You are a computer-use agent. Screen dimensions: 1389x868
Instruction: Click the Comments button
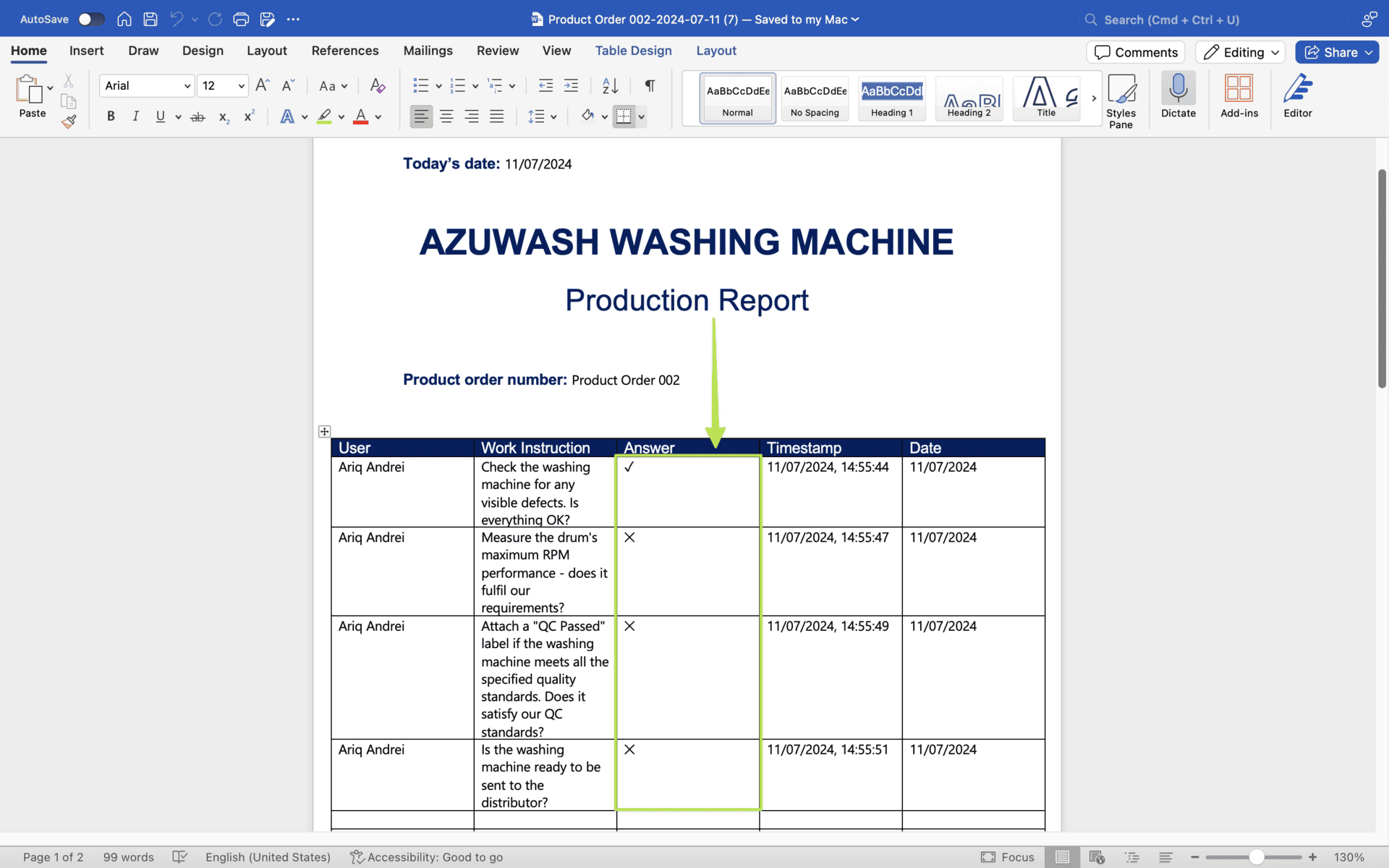click(x=1135, y=52)
